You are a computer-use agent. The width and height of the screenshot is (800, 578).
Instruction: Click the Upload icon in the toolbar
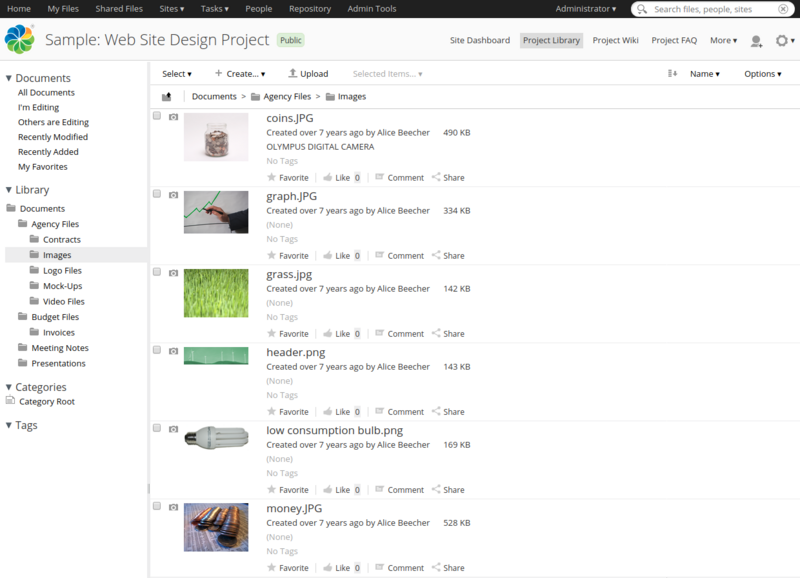click(x=290, y=73)
